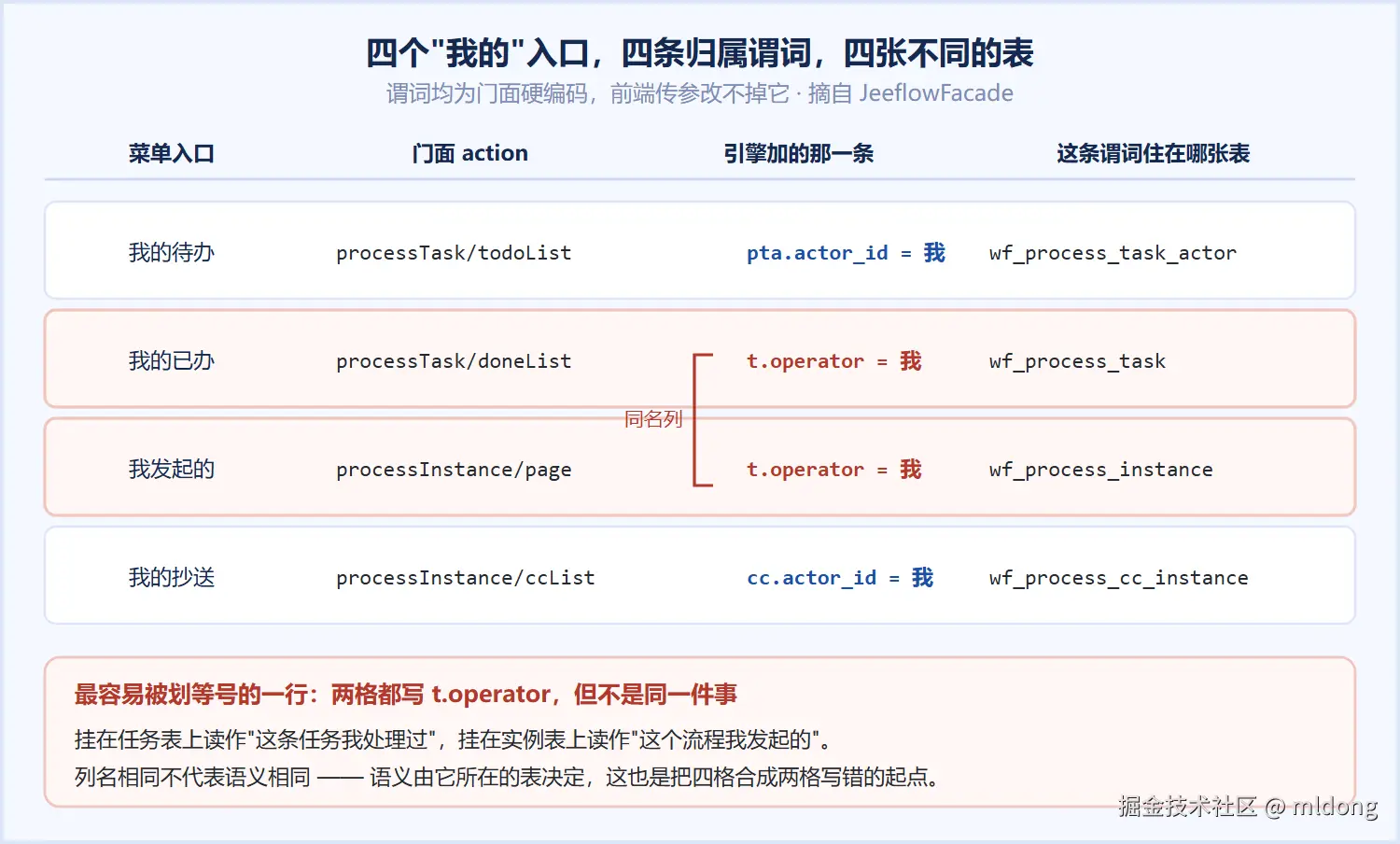Select the 这条谓词住在哪张表 column header

1154,153
